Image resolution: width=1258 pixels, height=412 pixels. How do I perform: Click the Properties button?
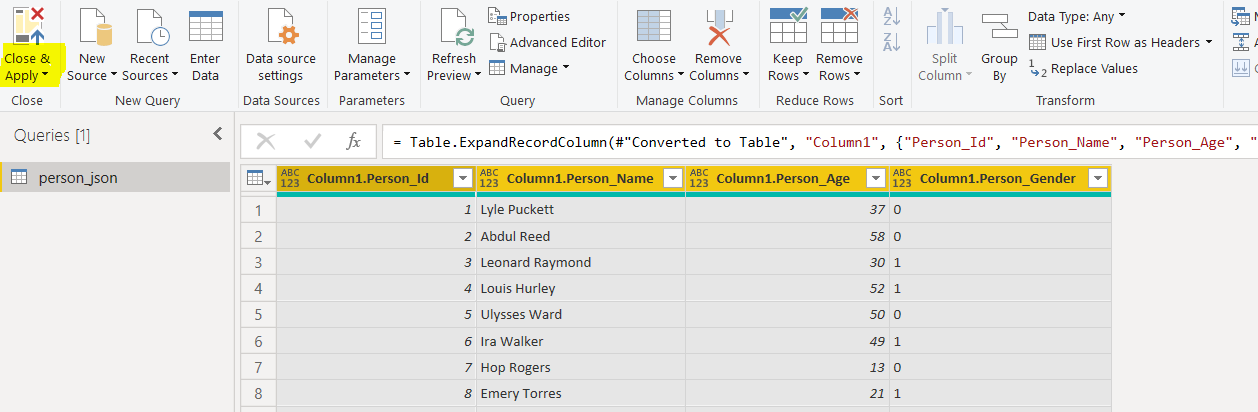pos(529,16)
